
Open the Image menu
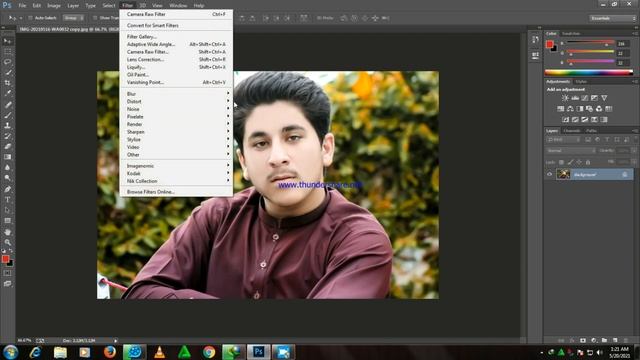click(x=54, y=6)
